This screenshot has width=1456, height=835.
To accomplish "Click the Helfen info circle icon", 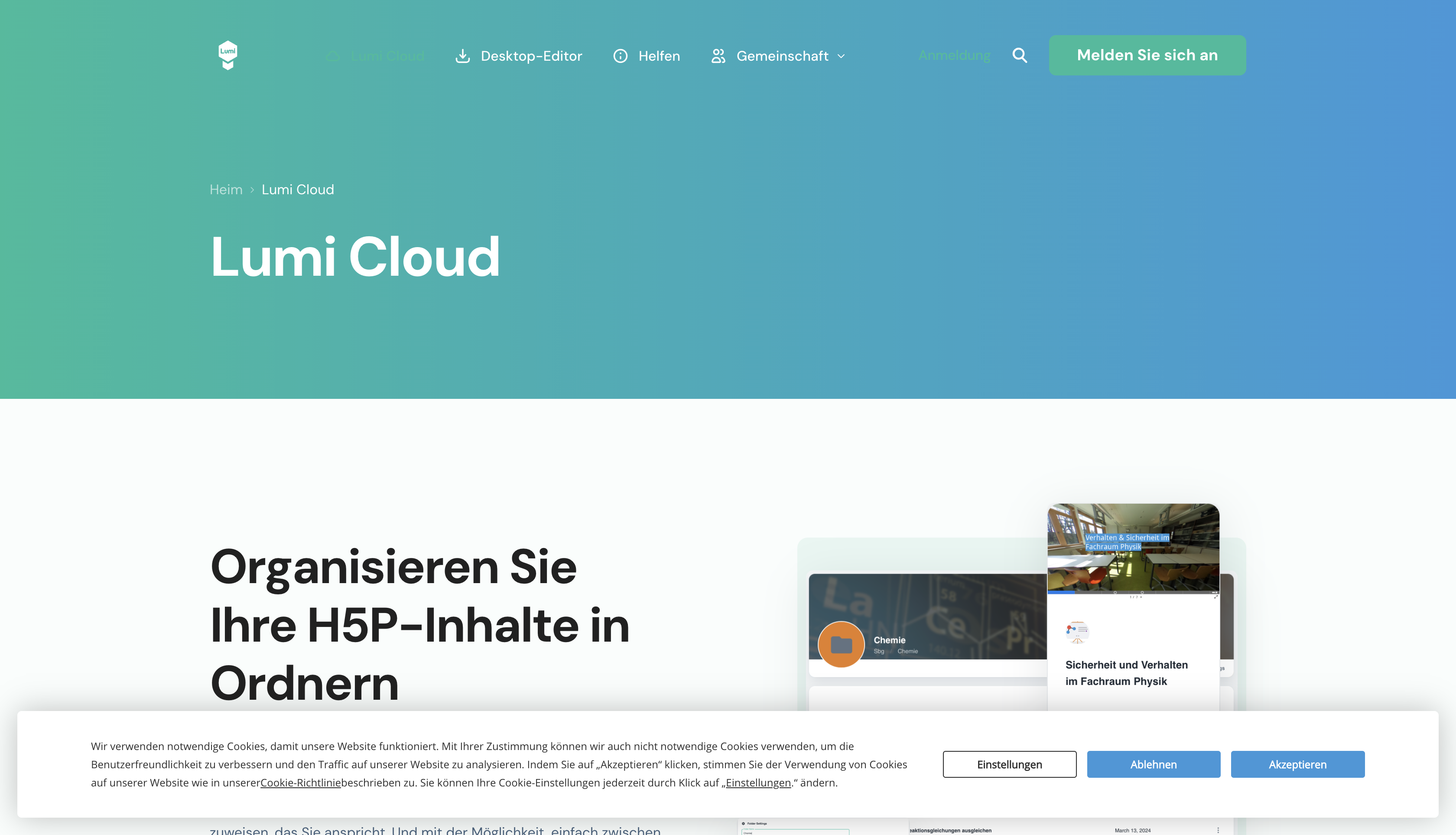I will [x=620, y=55].
